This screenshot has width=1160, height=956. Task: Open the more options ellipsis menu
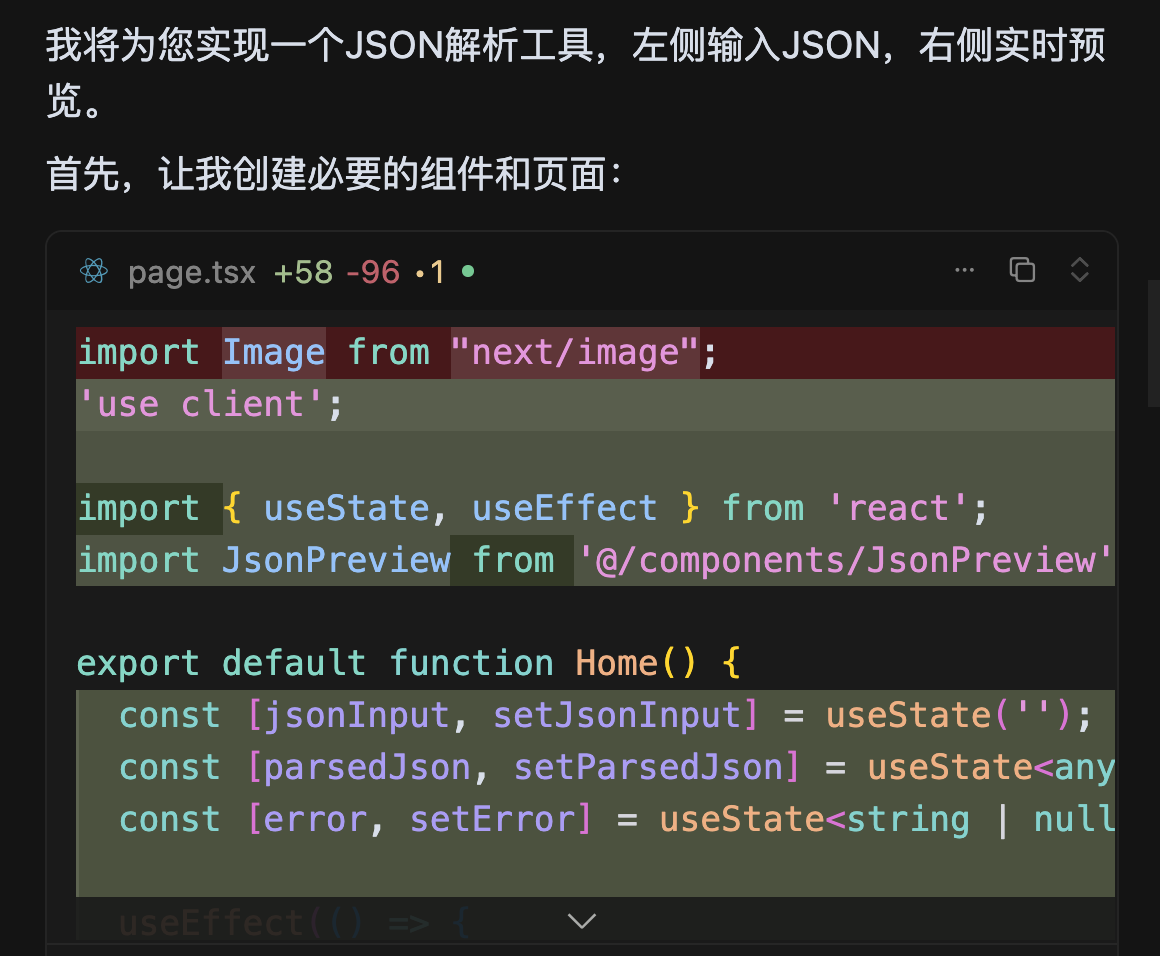tap(964, 270)
